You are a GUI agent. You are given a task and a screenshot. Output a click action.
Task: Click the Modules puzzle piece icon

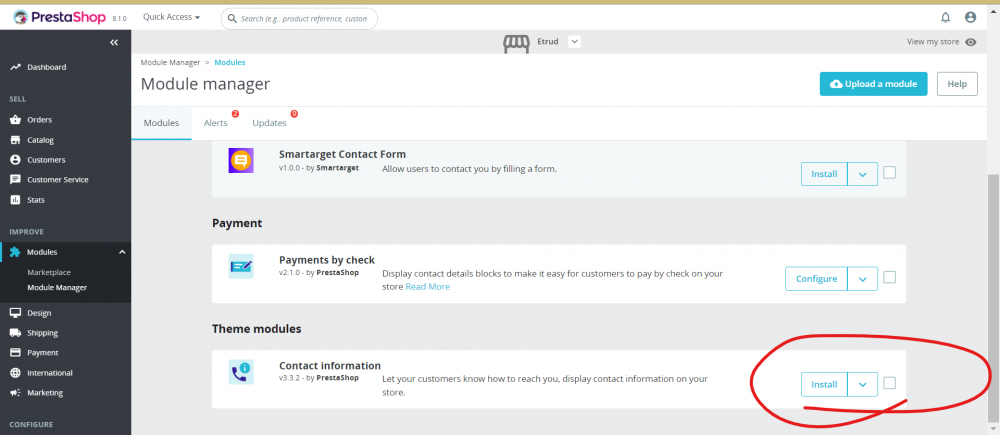[x=15, y=252]
